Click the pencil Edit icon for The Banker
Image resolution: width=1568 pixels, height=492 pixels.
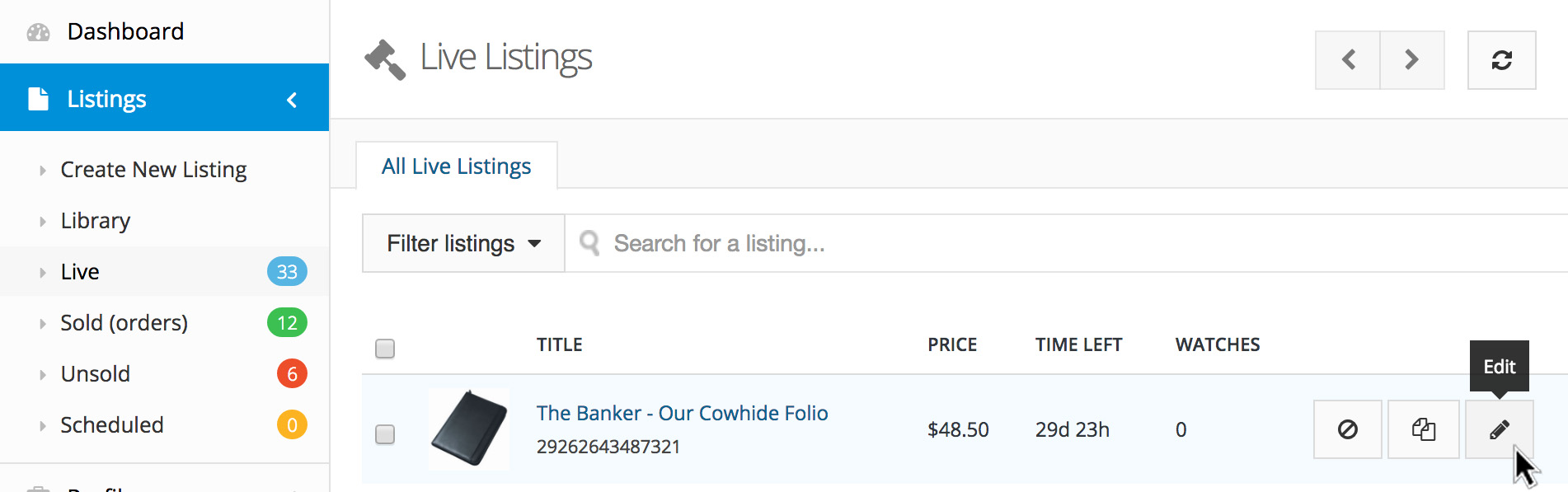1499,429
